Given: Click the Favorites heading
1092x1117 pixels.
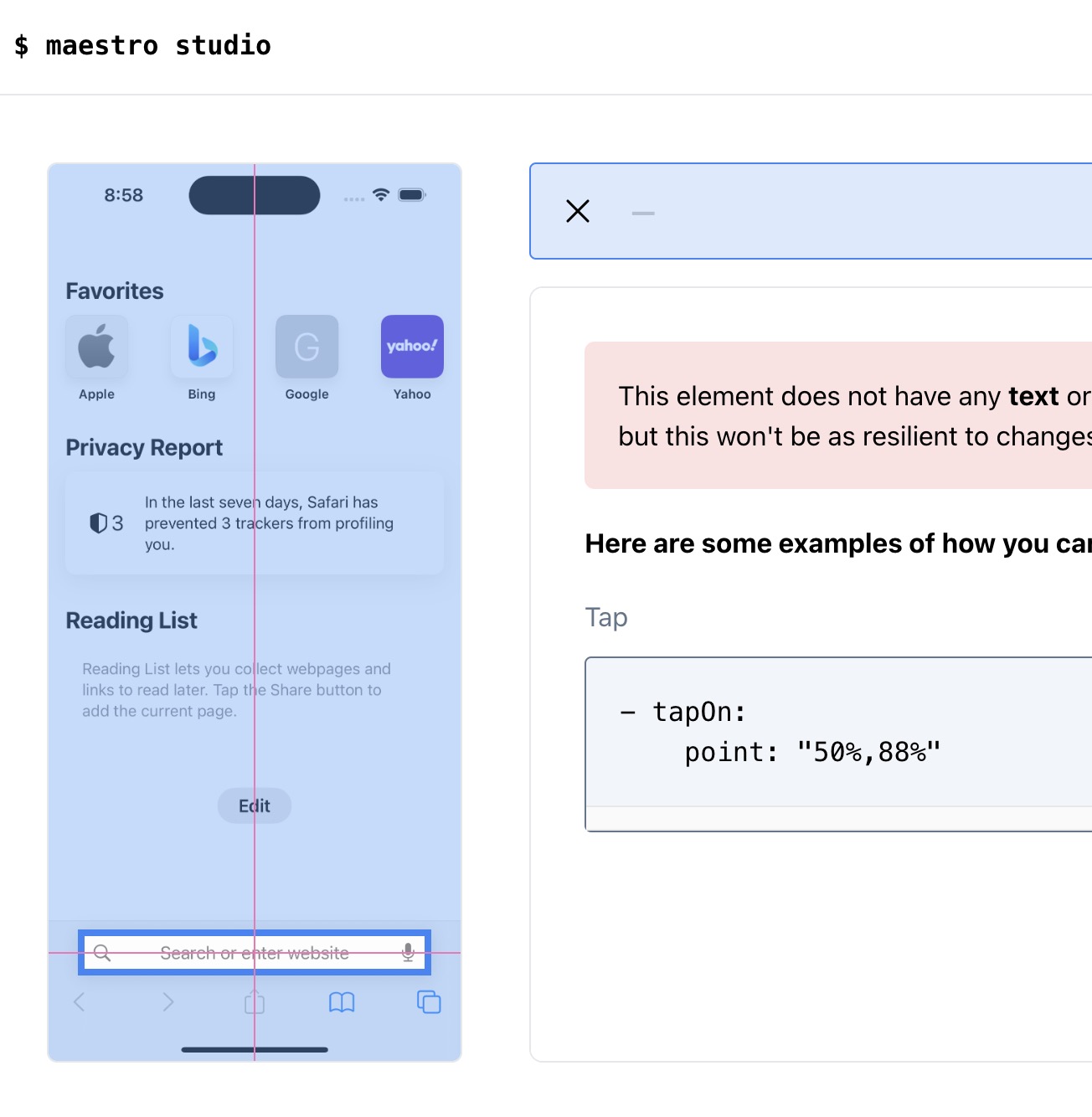Looking at the screenshot, I should pyautogui.click(x=115, y=291).
